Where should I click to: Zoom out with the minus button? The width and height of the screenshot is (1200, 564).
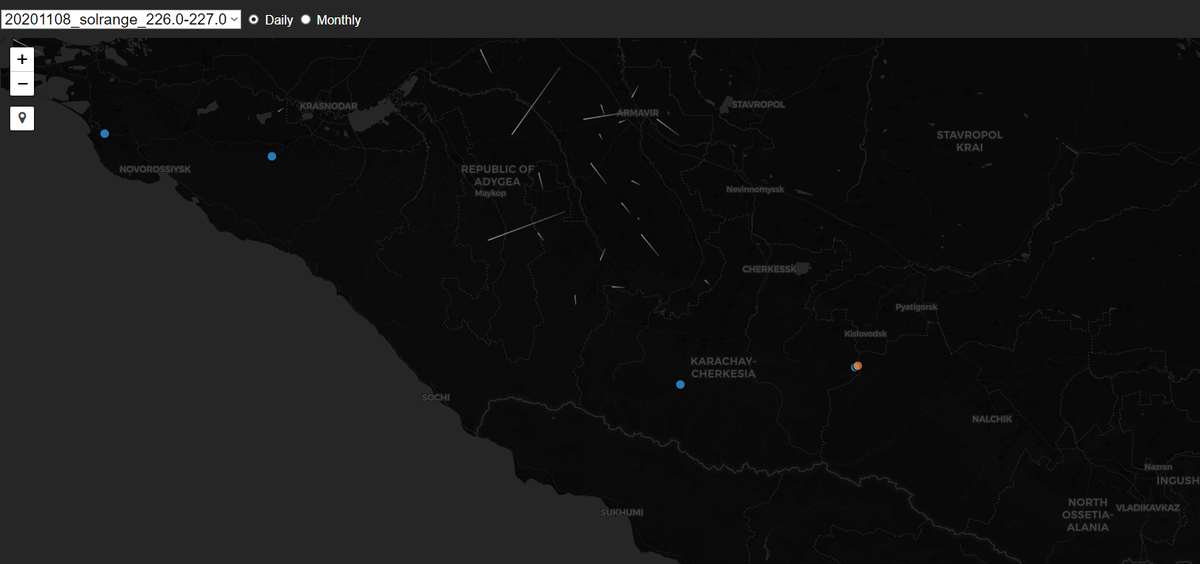[22, 84]
